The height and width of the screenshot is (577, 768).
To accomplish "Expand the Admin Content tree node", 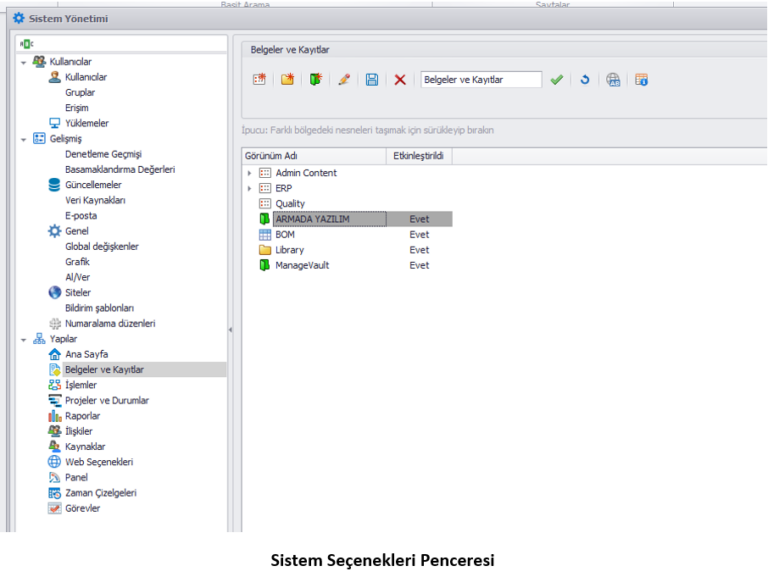I will tap(250, 173).
